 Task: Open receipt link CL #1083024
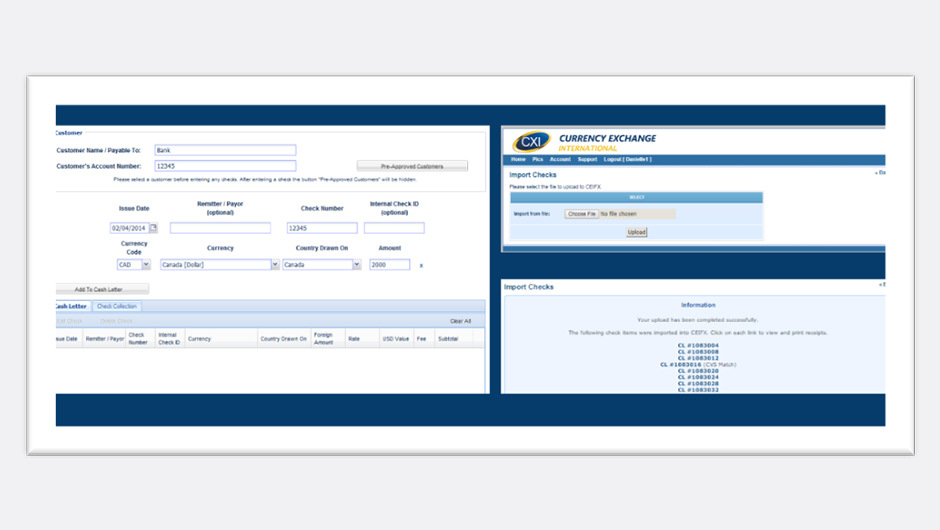click(698, 377)
